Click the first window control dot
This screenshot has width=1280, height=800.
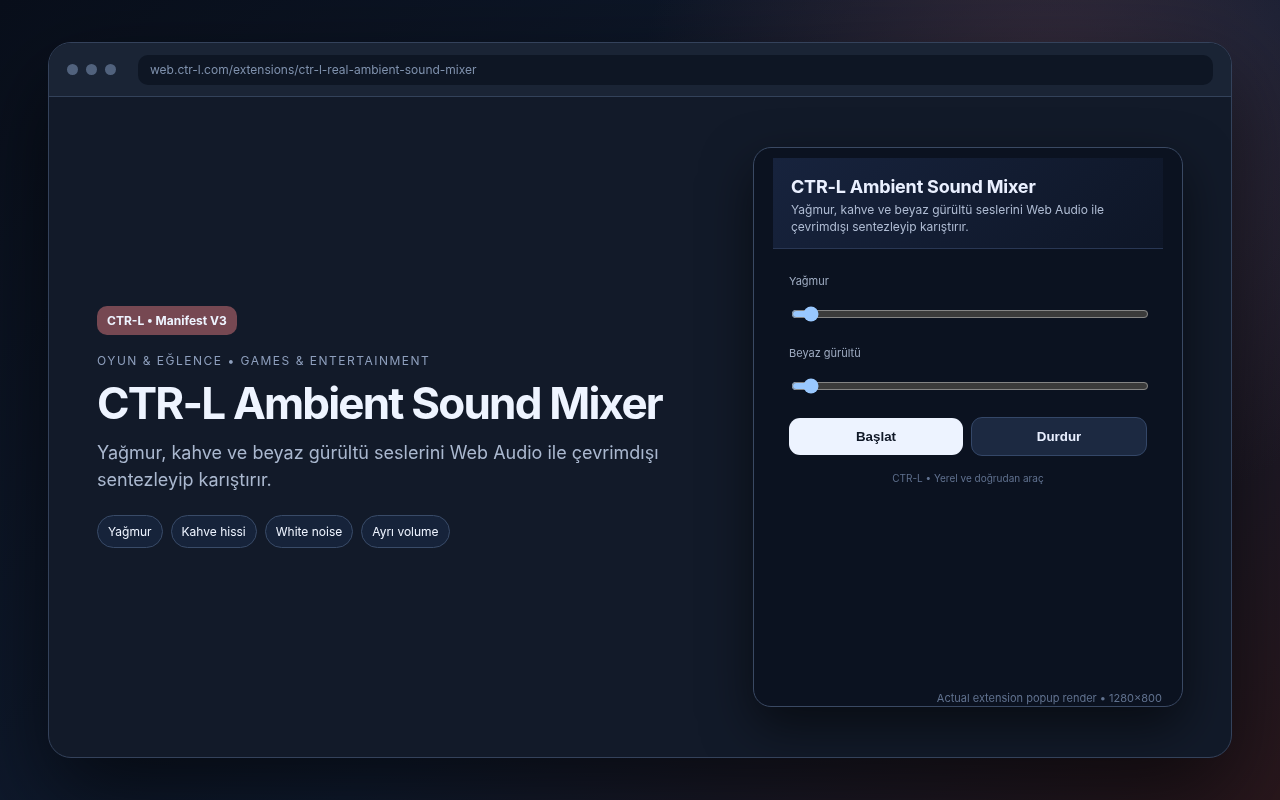point(72,70)
